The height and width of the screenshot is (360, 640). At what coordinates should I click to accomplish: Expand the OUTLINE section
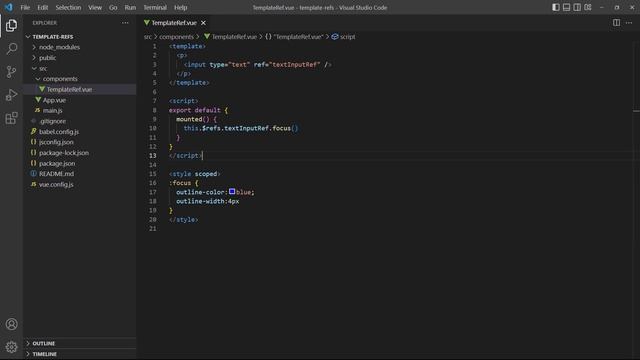80,344
